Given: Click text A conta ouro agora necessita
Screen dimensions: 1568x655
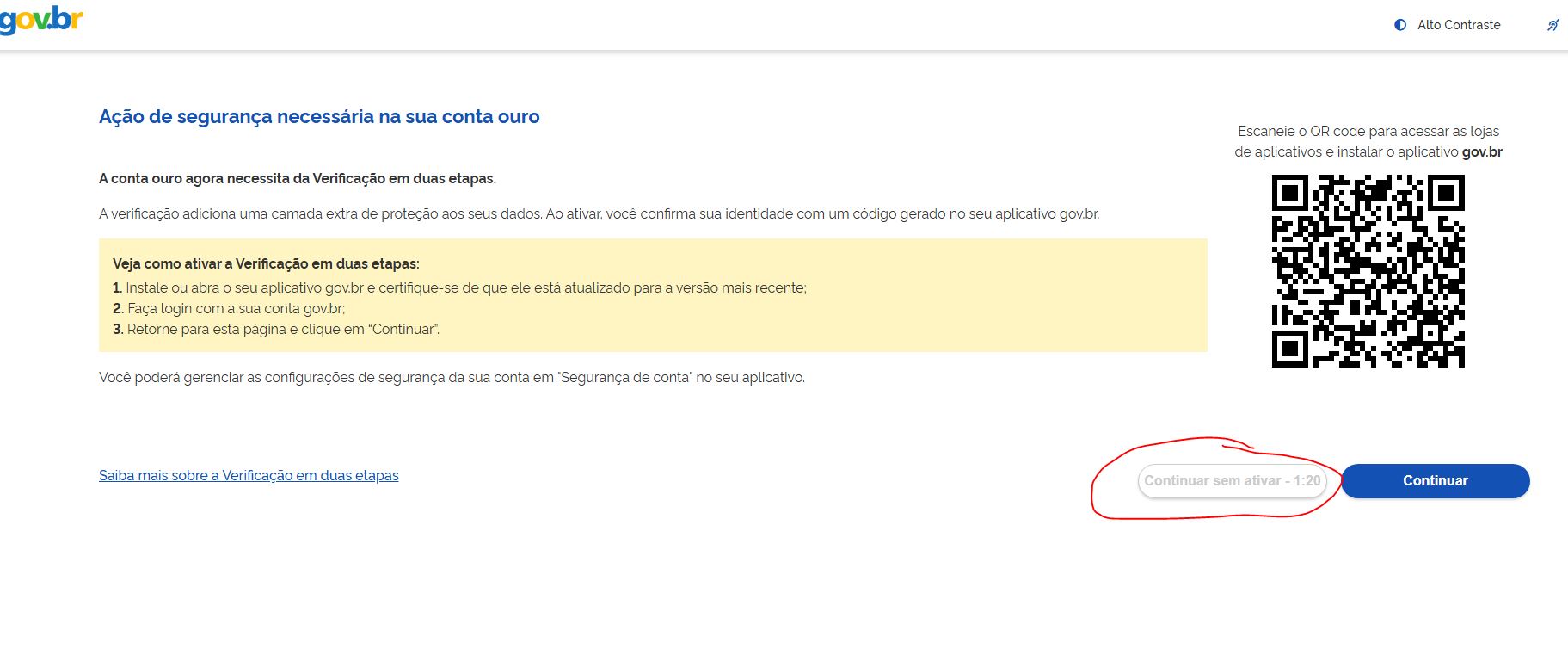Looking at the screenshot, I should pyautogui.click(x=298, y=178).
